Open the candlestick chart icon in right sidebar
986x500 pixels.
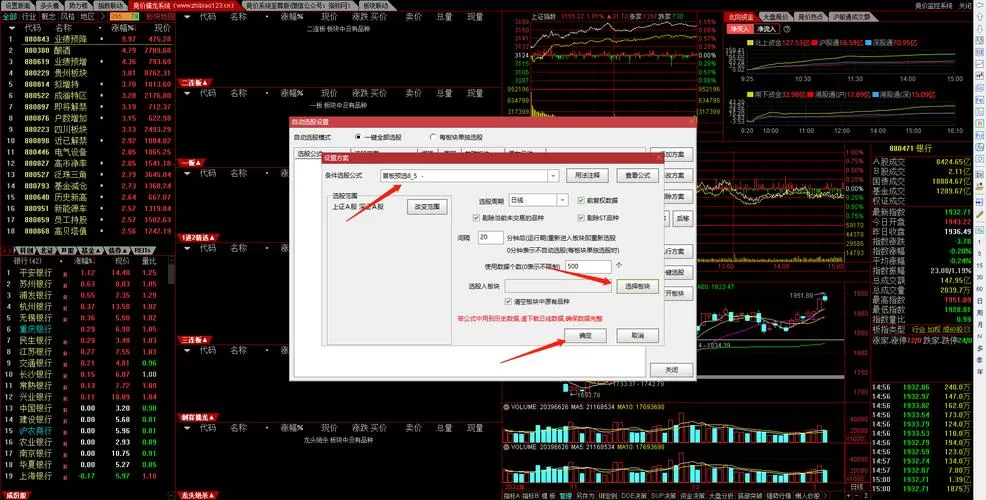pos(980,77)
